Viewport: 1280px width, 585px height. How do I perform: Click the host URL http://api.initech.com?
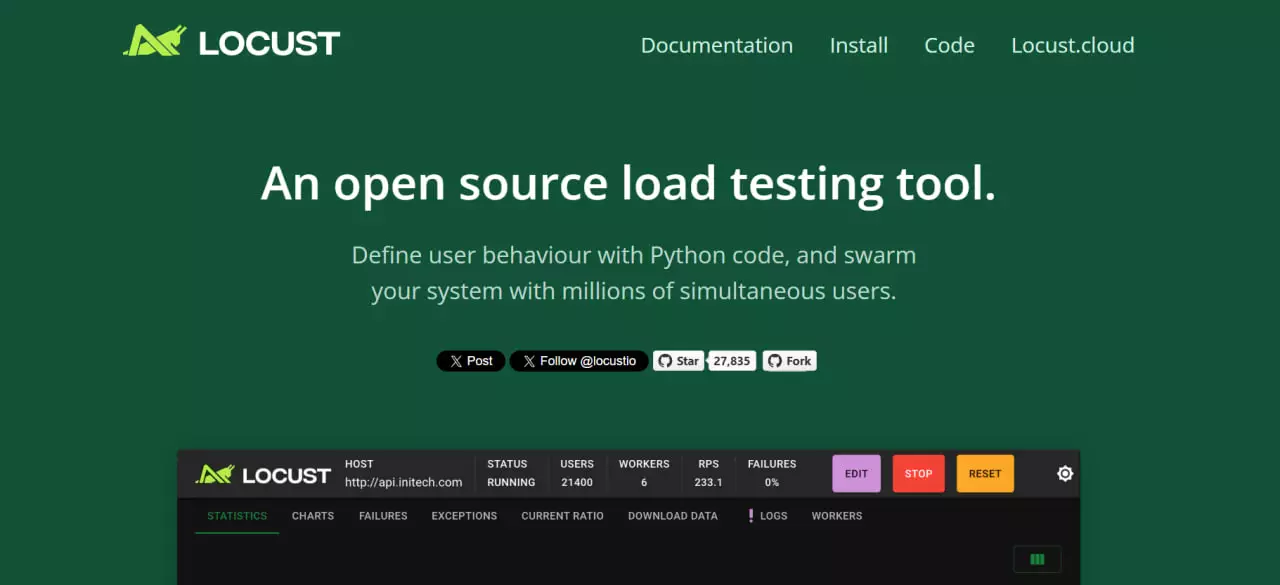[x=404, y=482]
